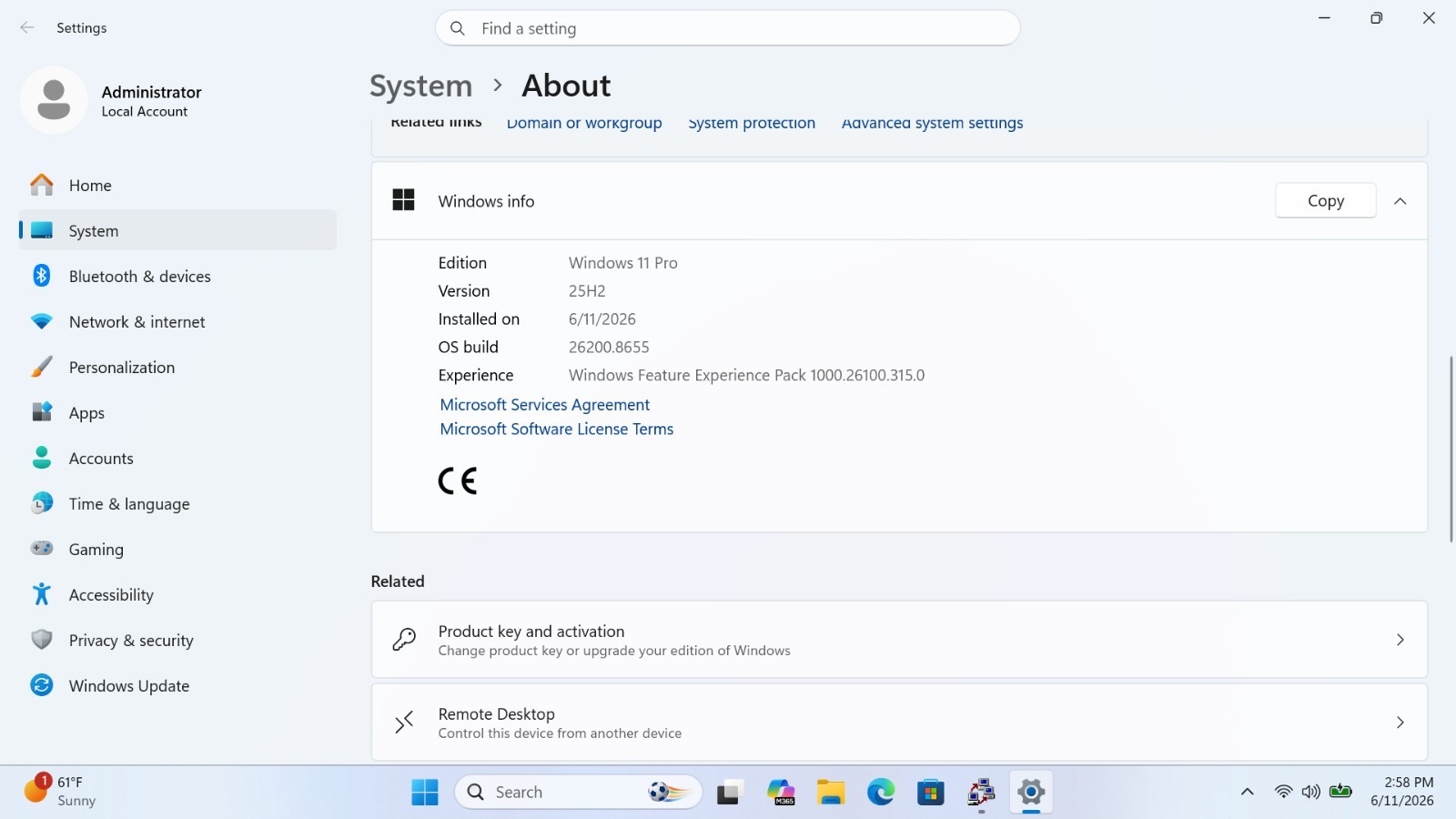
Task: Open Microsoft Store from the taskbar
Action: click(930, 793)
